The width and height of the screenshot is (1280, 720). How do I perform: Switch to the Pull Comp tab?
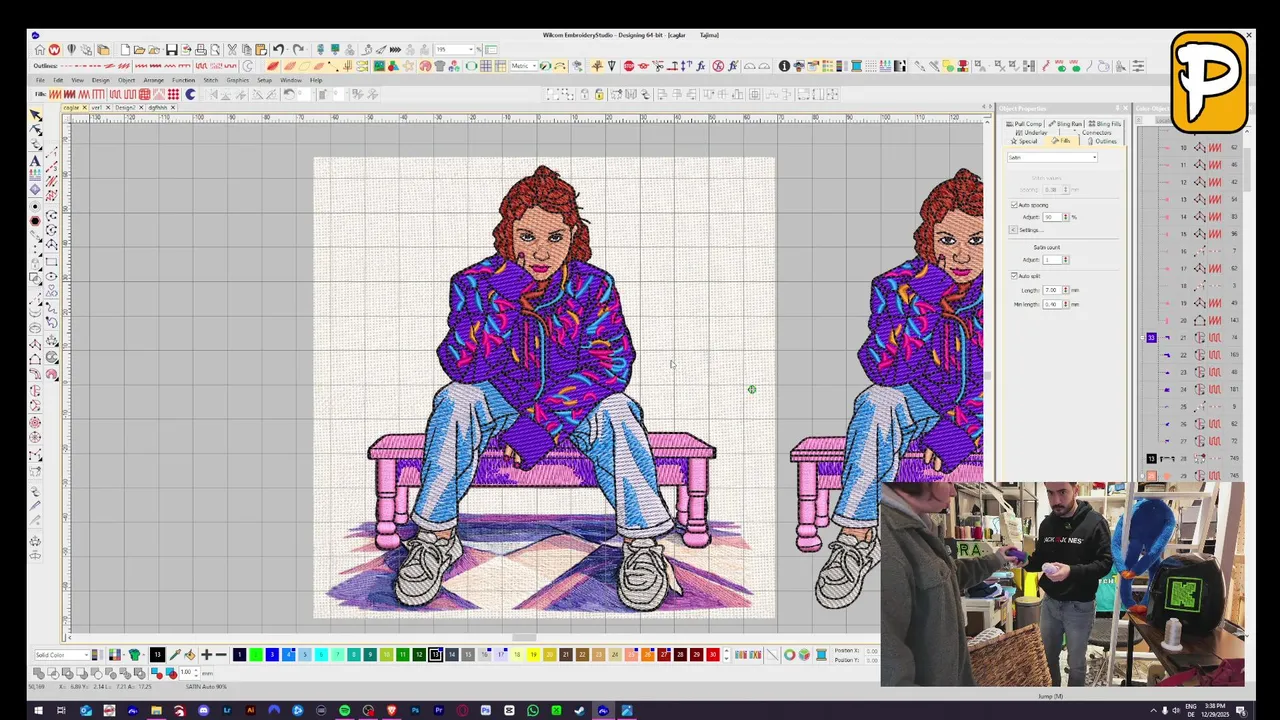pos(1024,124)
